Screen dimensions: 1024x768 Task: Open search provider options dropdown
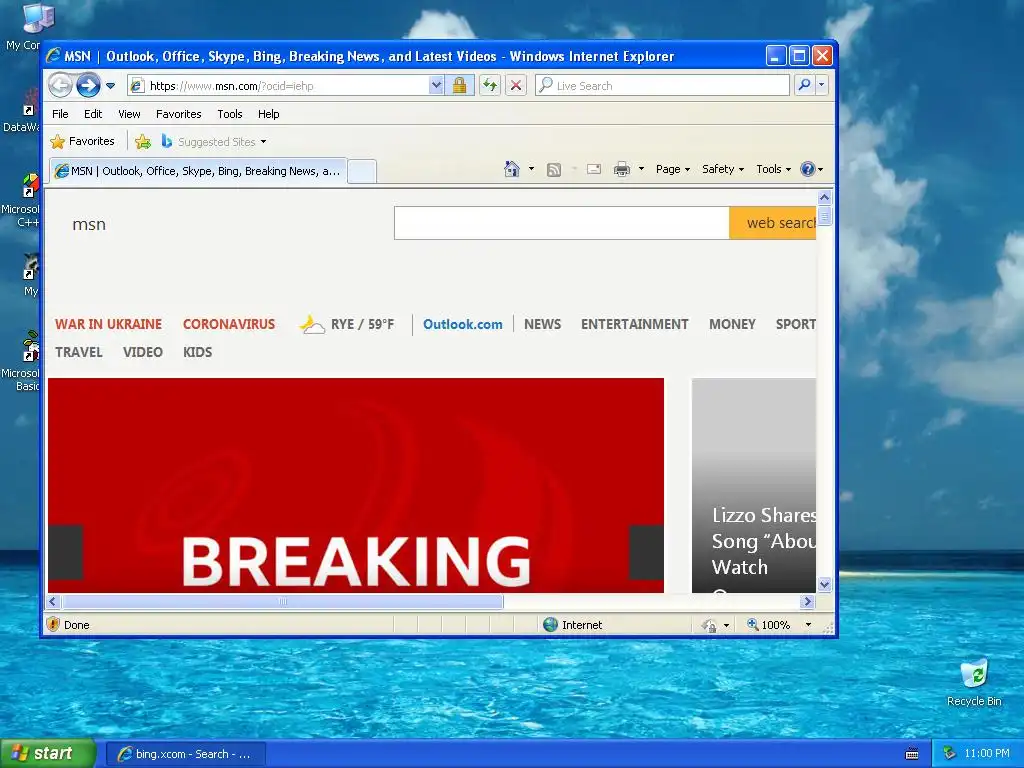(x=822, y=86)
